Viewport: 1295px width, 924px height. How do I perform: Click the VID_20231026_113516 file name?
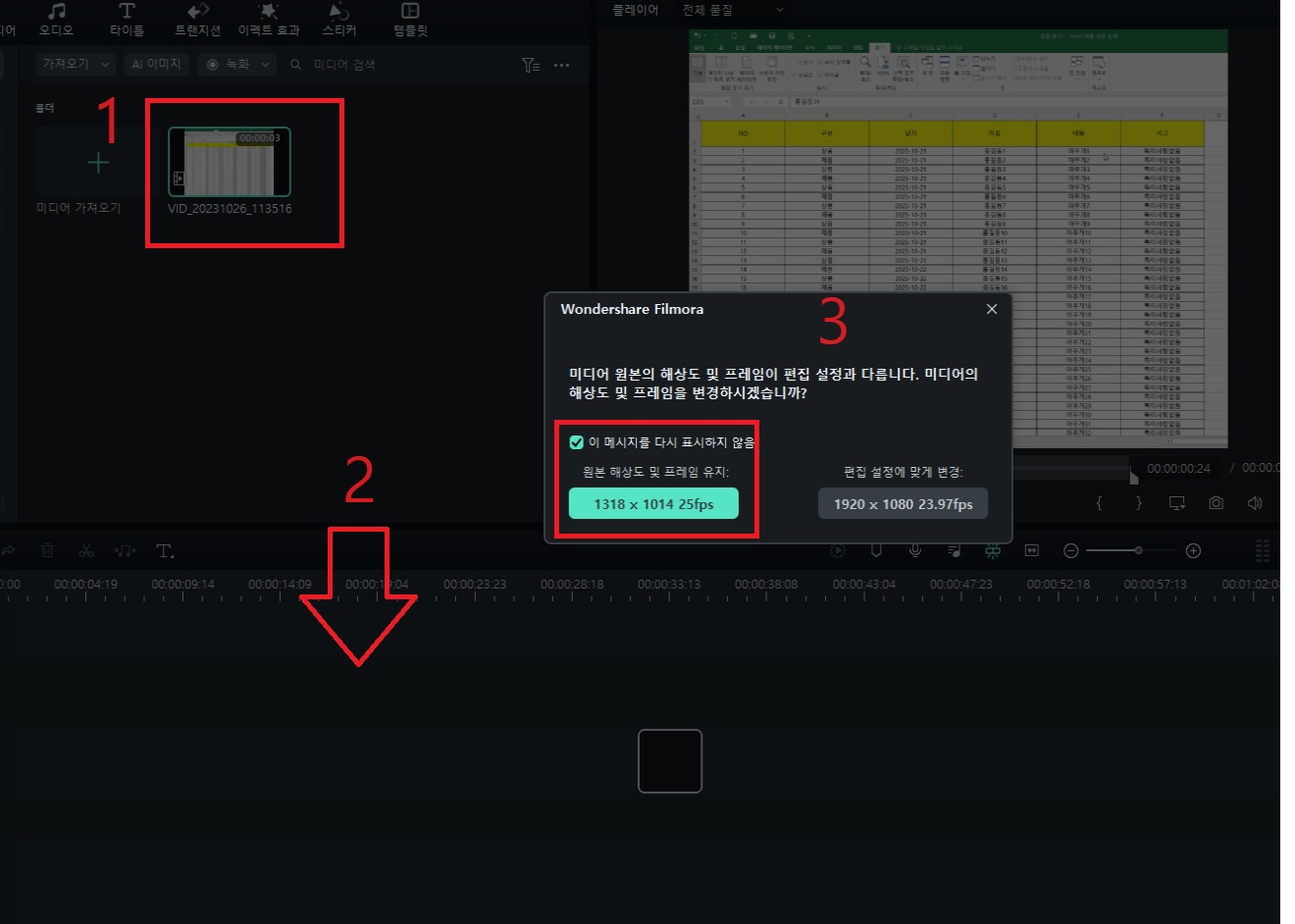[230, 209]
